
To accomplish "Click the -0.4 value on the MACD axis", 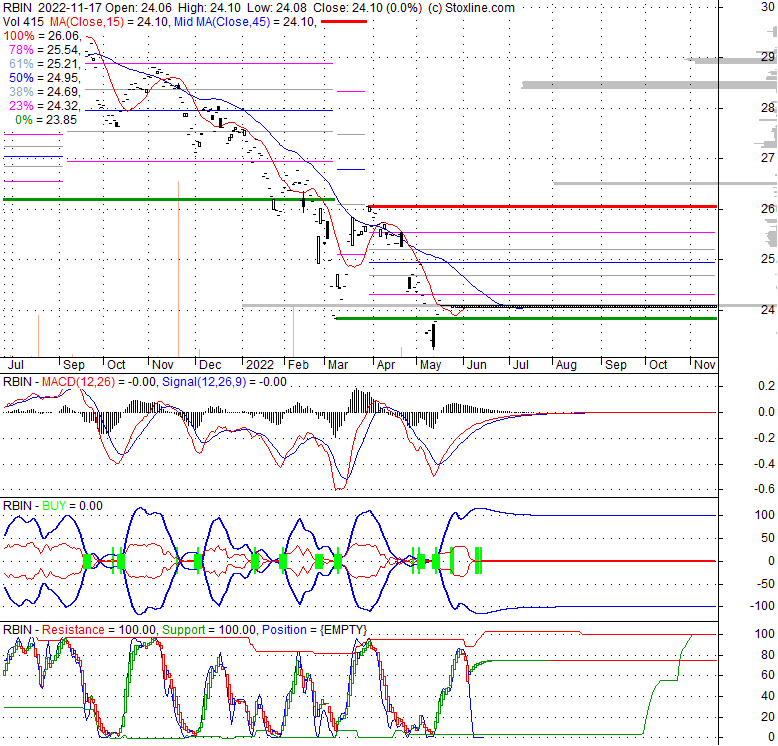I will coord(764,464).
